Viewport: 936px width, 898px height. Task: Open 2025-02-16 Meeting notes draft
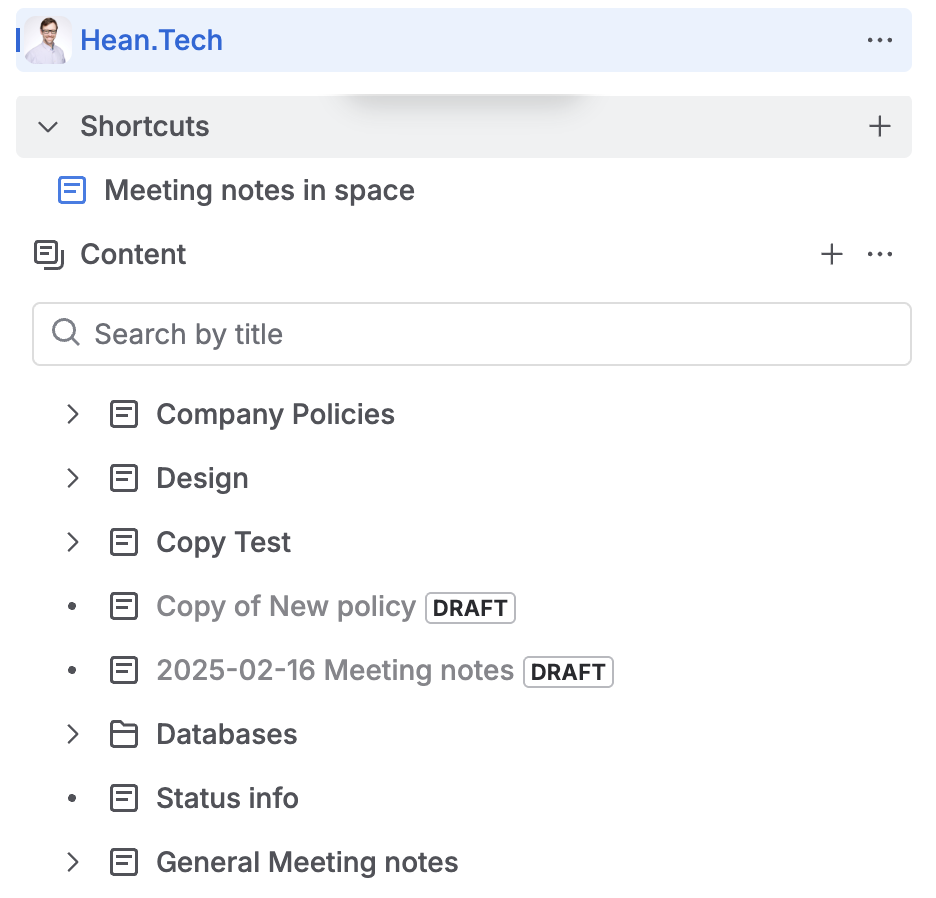[x=334, y=670]
